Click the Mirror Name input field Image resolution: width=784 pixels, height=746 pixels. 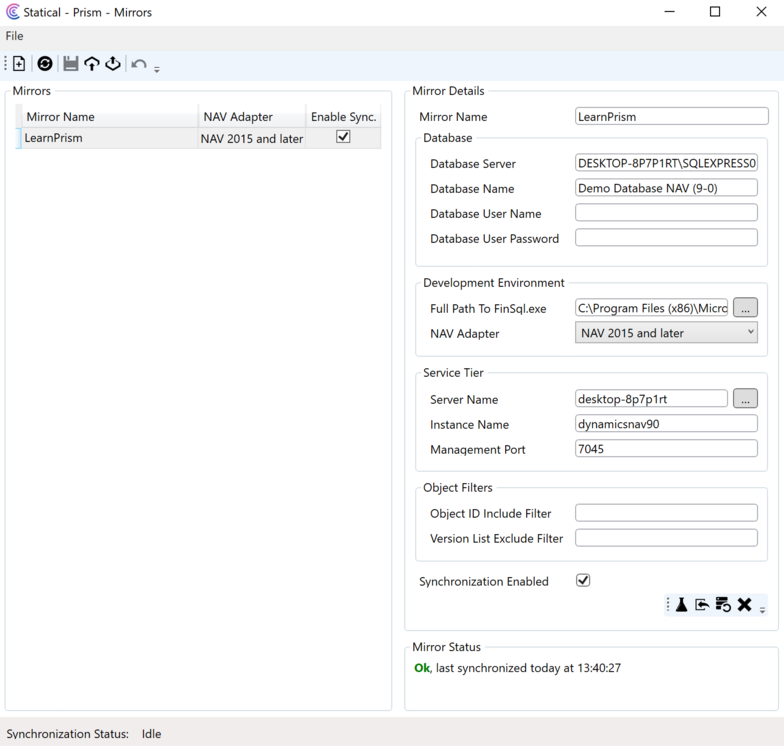(672, 116)
